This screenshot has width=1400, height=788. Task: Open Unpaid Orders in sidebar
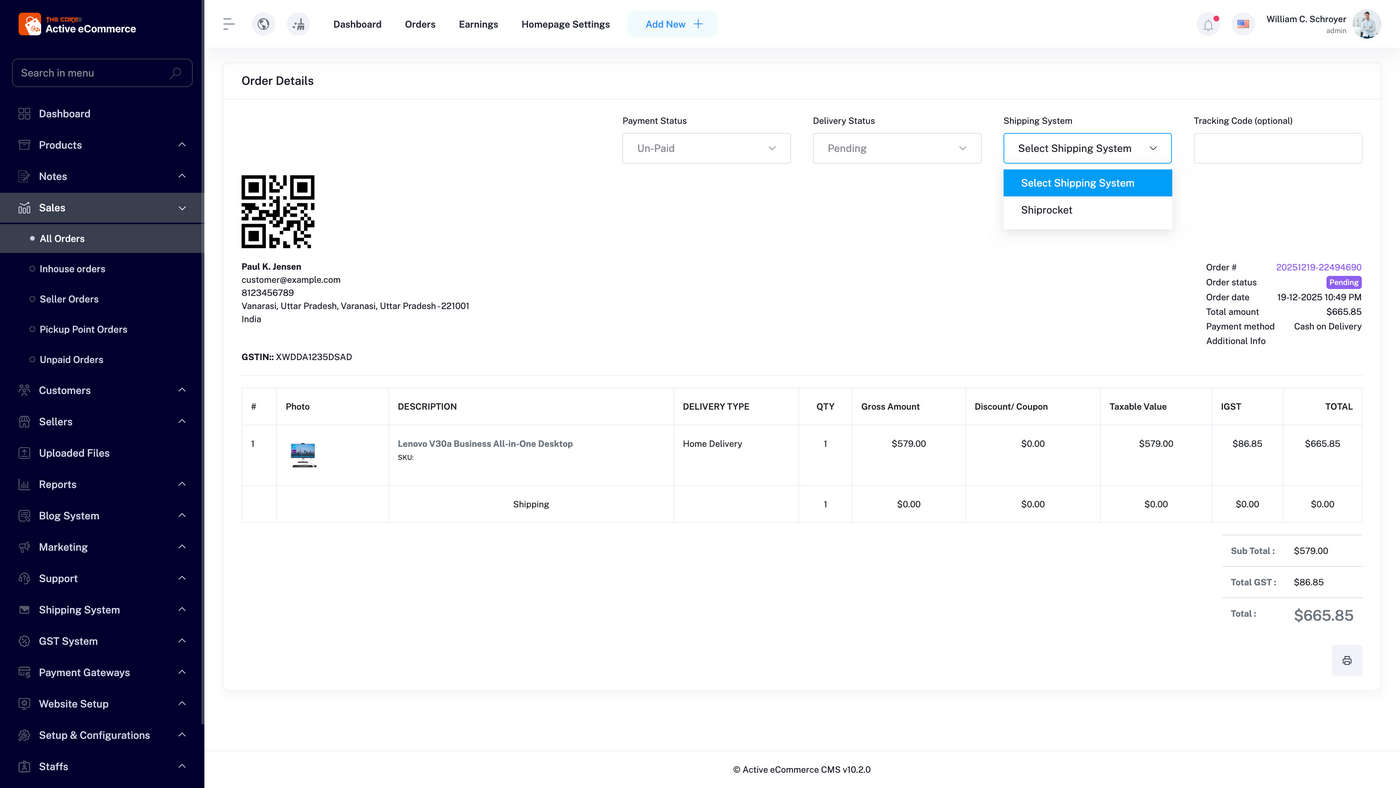coord(71,359)
